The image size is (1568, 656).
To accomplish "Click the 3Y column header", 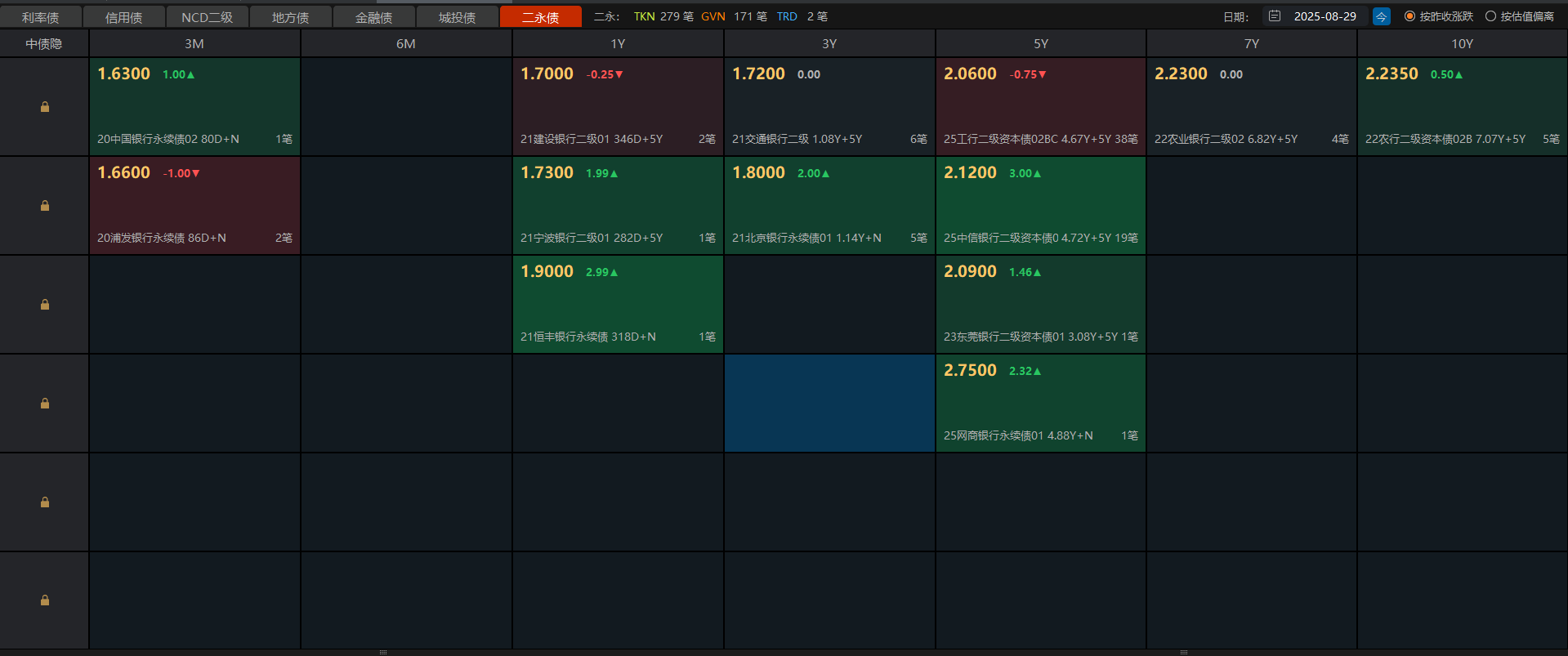I will point(829,44).
